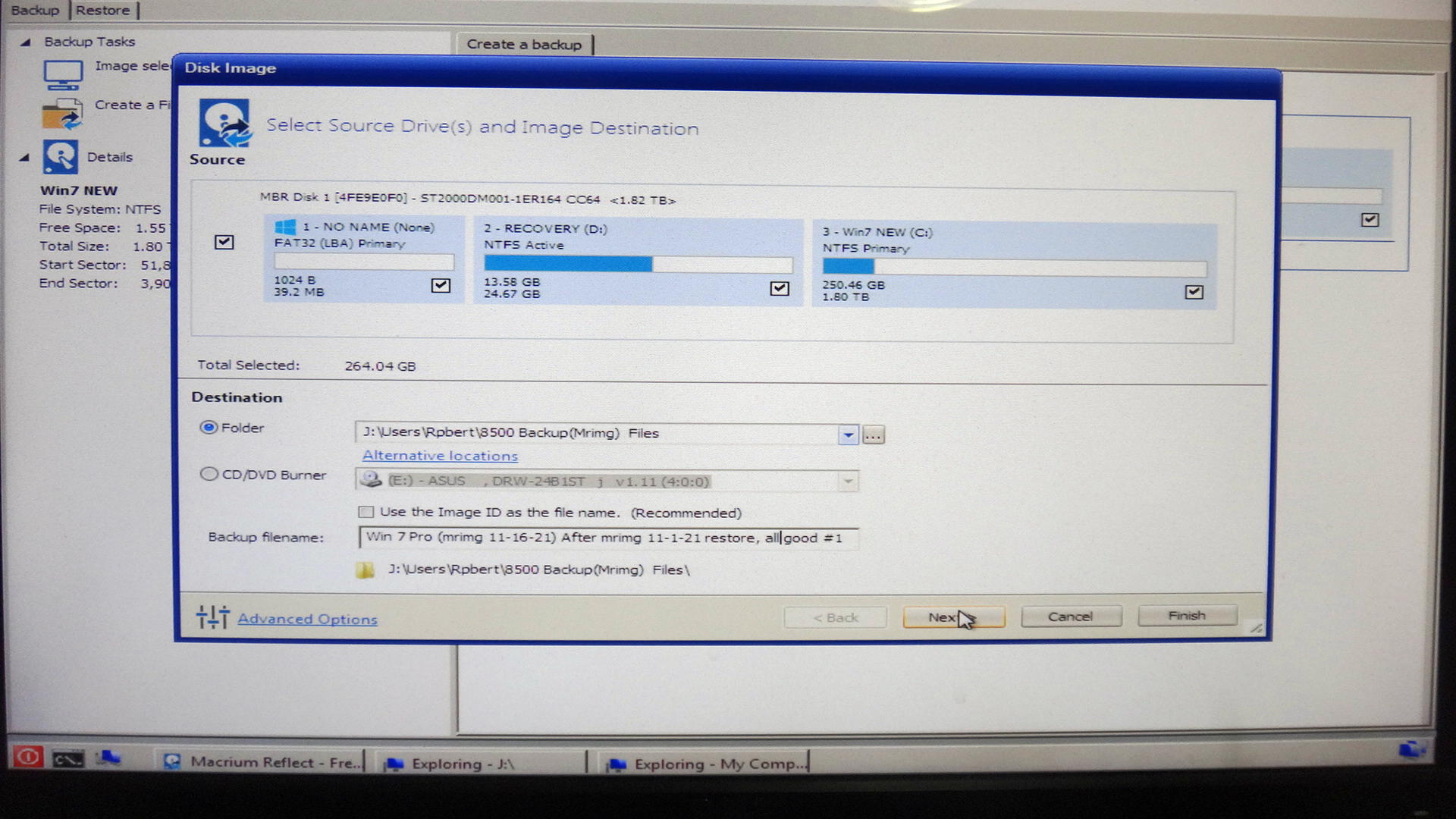
Task: Click the RECOVERY (D:) usage bar
Action: (639, 264)
